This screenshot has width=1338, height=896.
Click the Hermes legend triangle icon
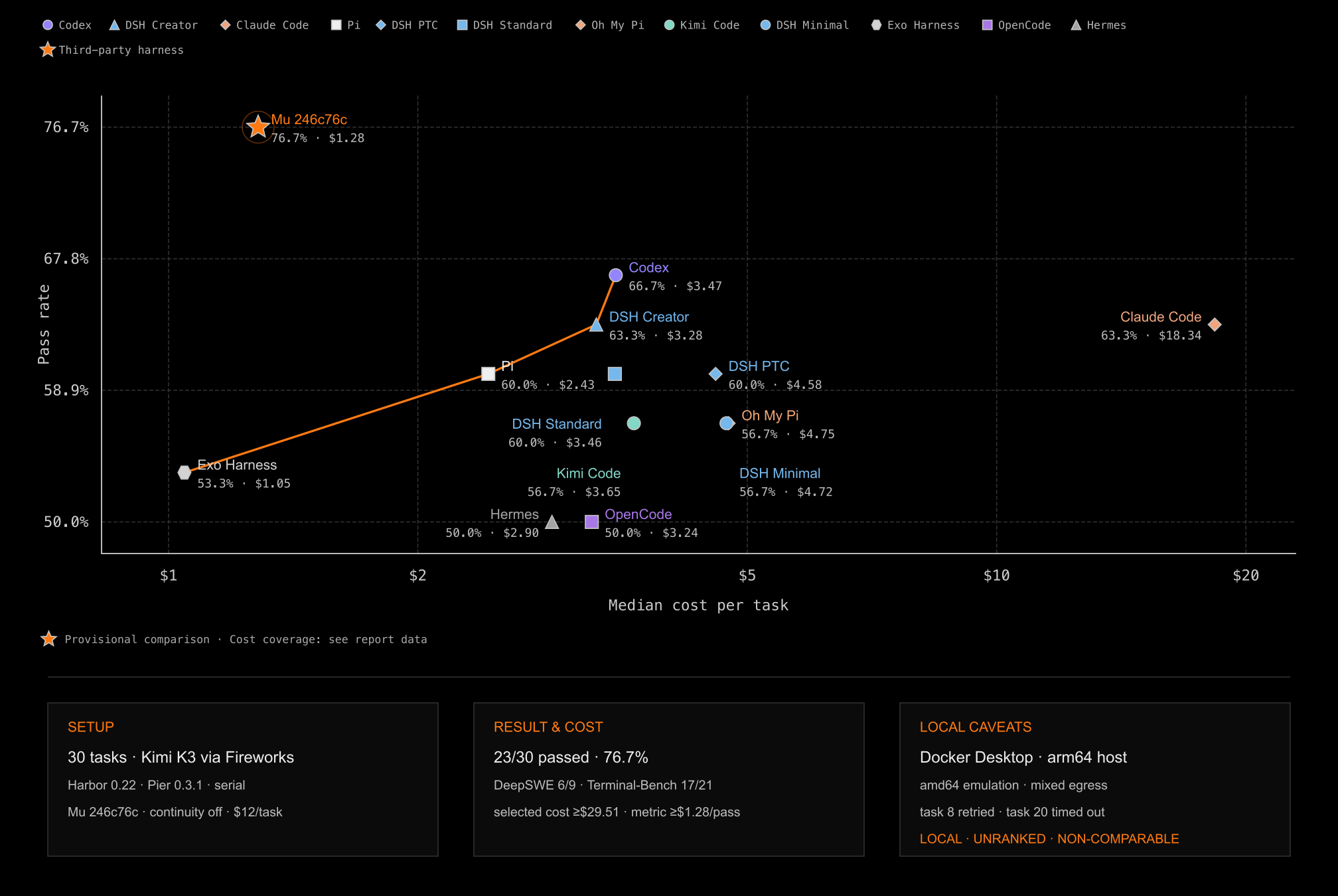point(1077,25)
